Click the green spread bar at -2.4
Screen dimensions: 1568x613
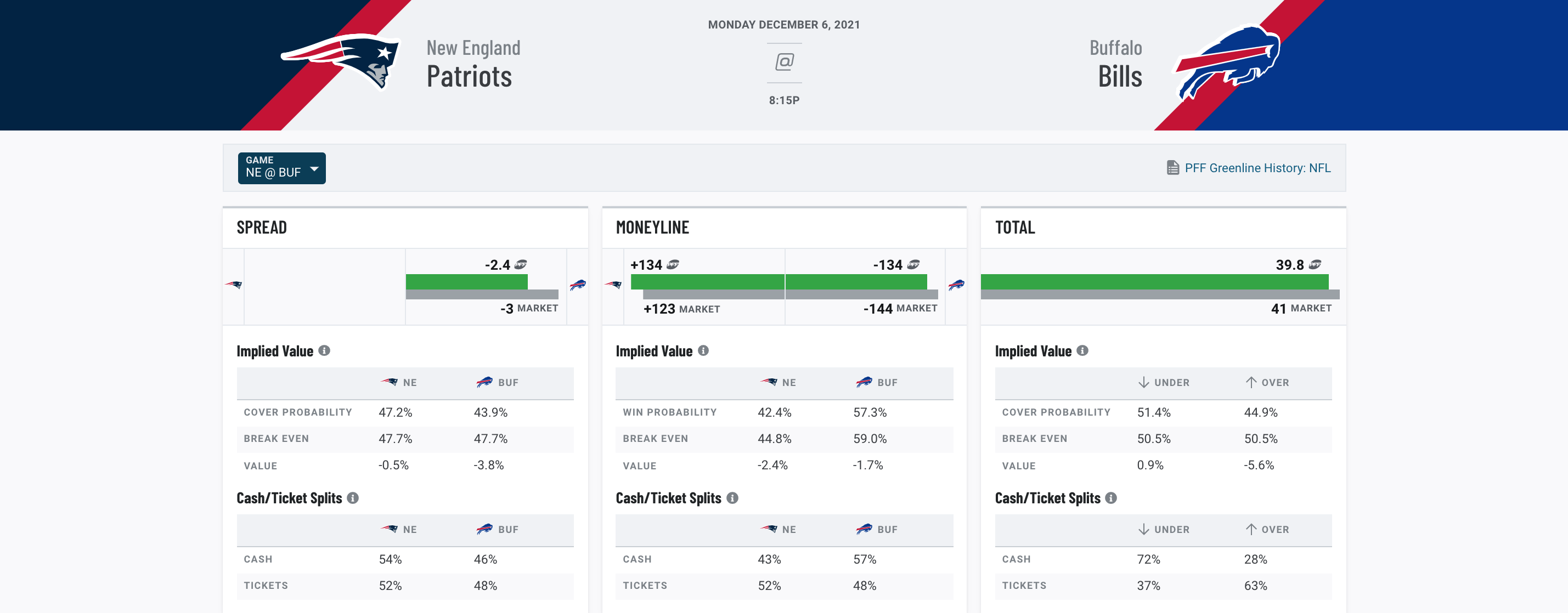[x=467, y=282]
